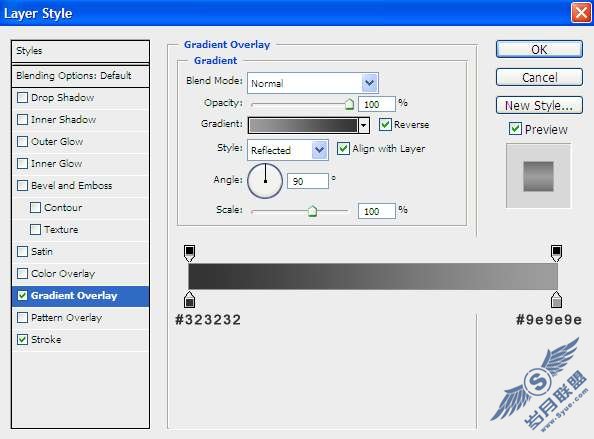Open the Drop Shadow settings label
This screenshot has height=439, width=594.
click(x=63, y=98)
